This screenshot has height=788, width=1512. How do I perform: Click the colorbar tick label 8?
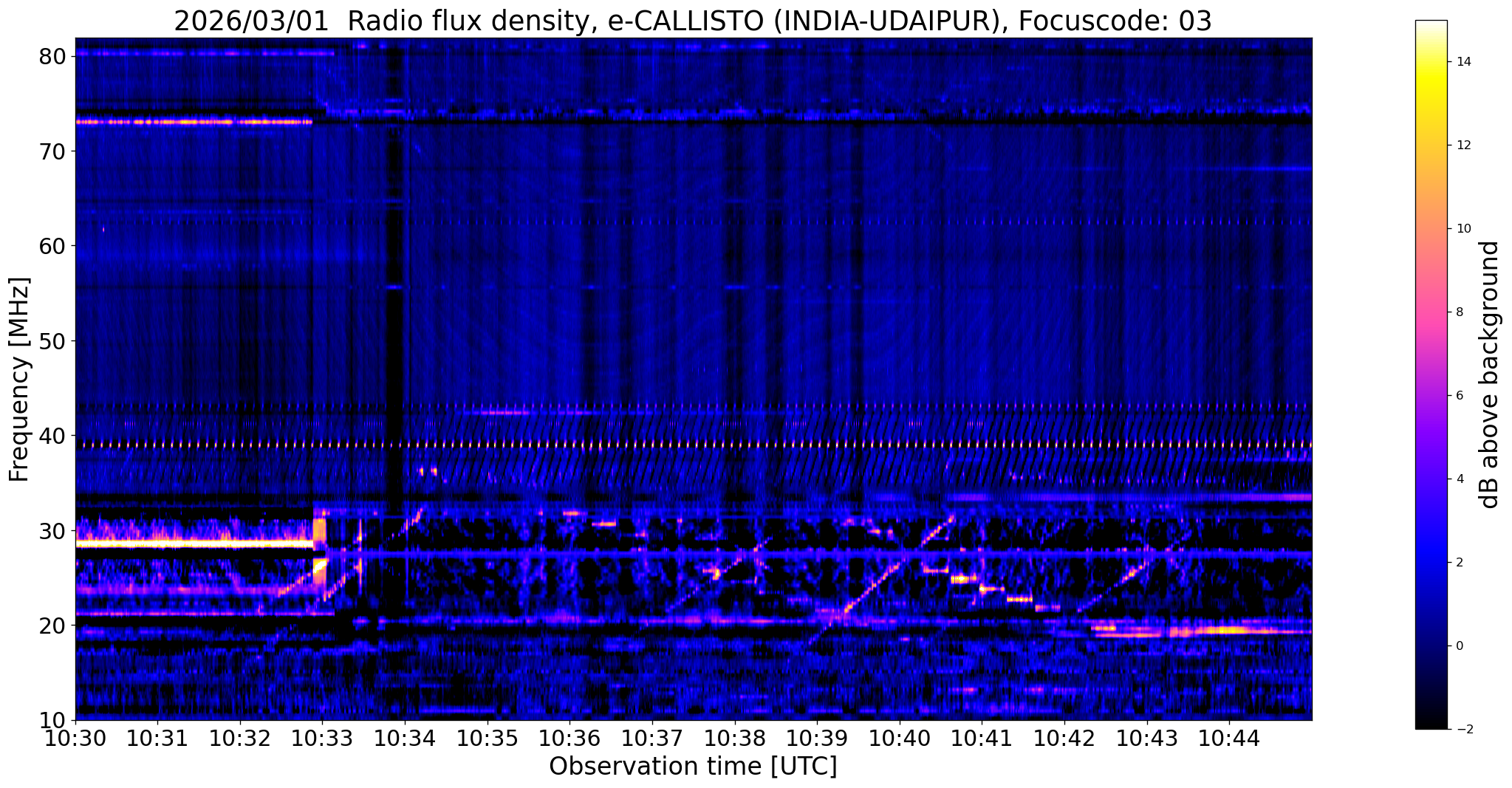click(x=1458, y=312)
